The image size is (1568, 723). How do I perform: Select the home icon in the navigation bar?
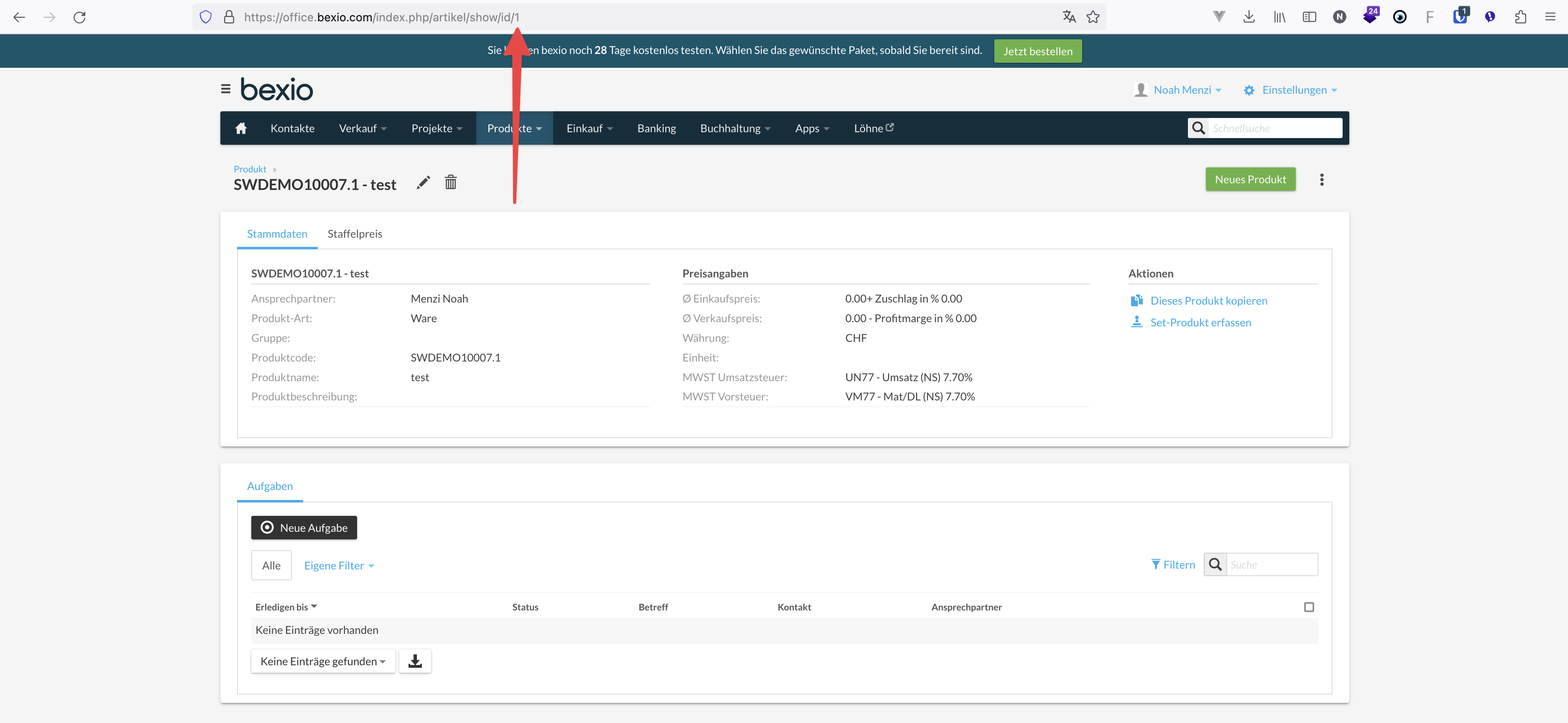click(x=241, y=128)
